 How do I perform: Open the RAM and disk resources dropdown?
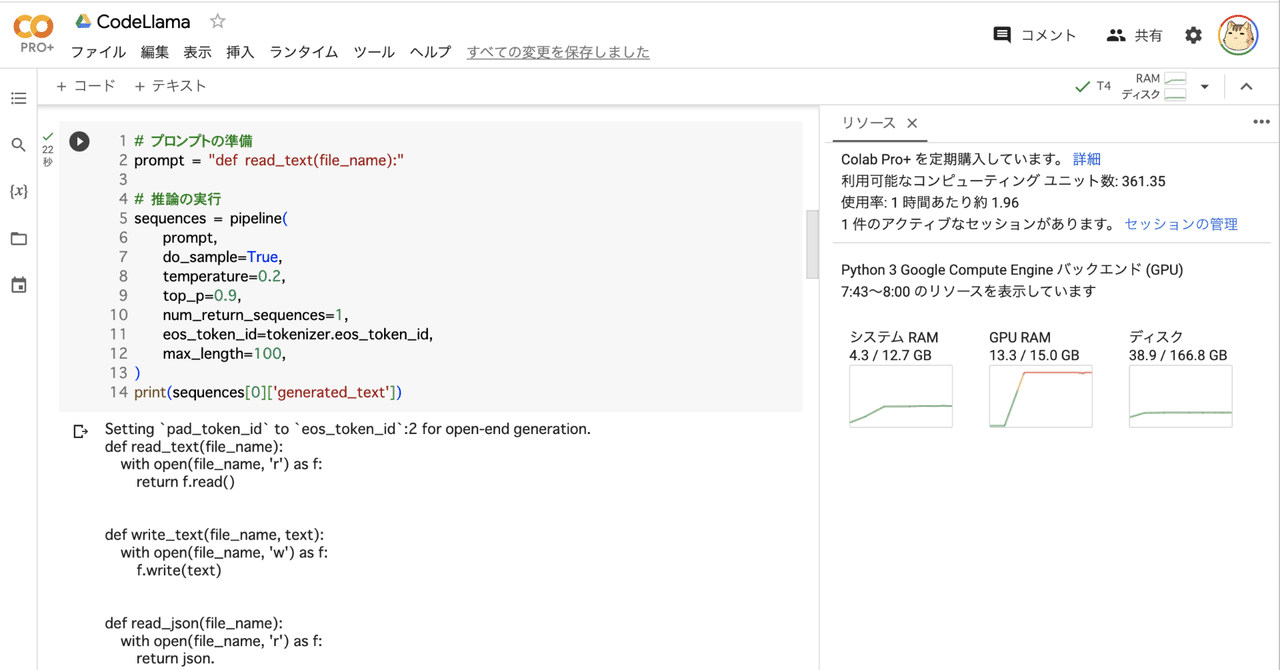click(x=1205, y=86)
